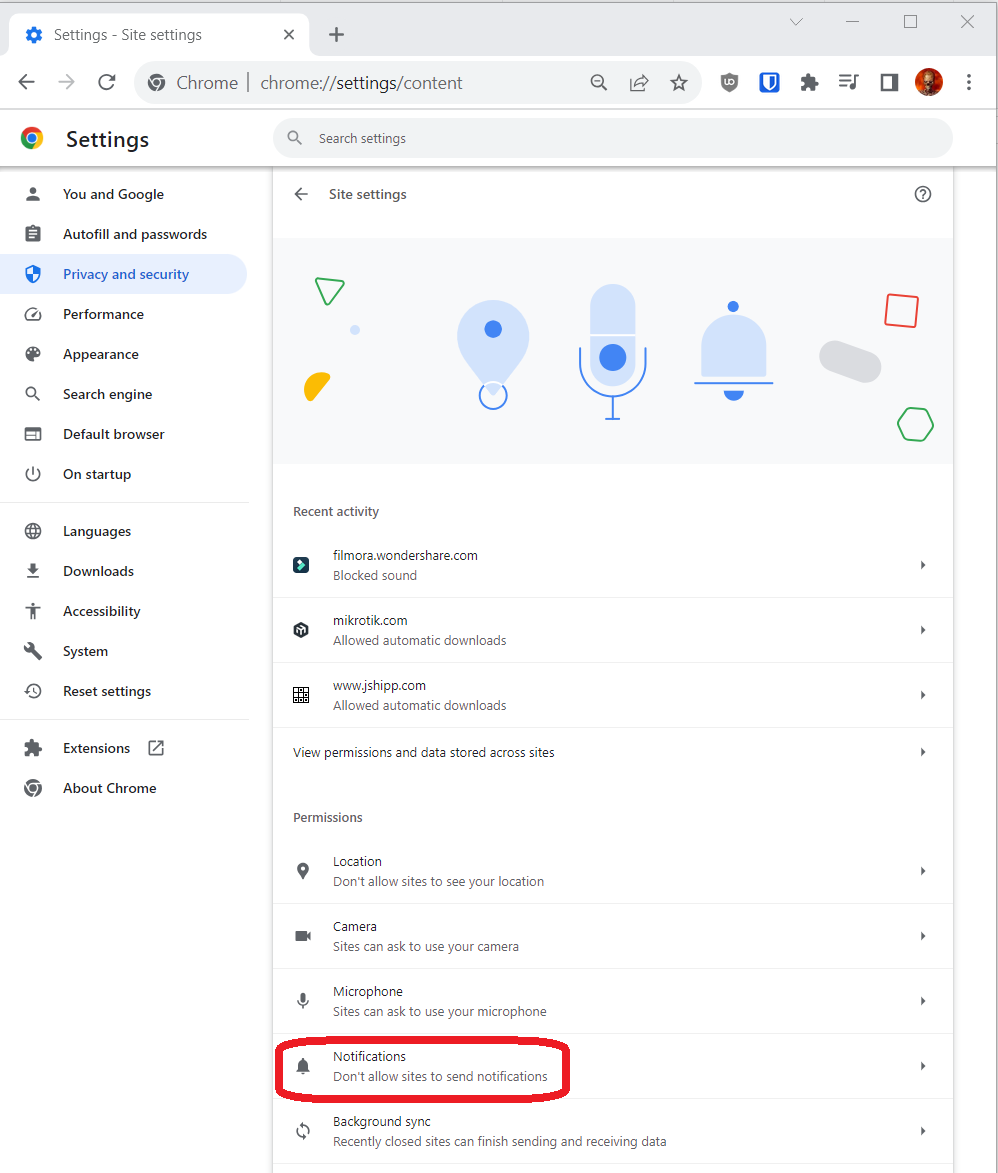Open Accessibility settings
The image size is (998, 1173).
[123, 611]
